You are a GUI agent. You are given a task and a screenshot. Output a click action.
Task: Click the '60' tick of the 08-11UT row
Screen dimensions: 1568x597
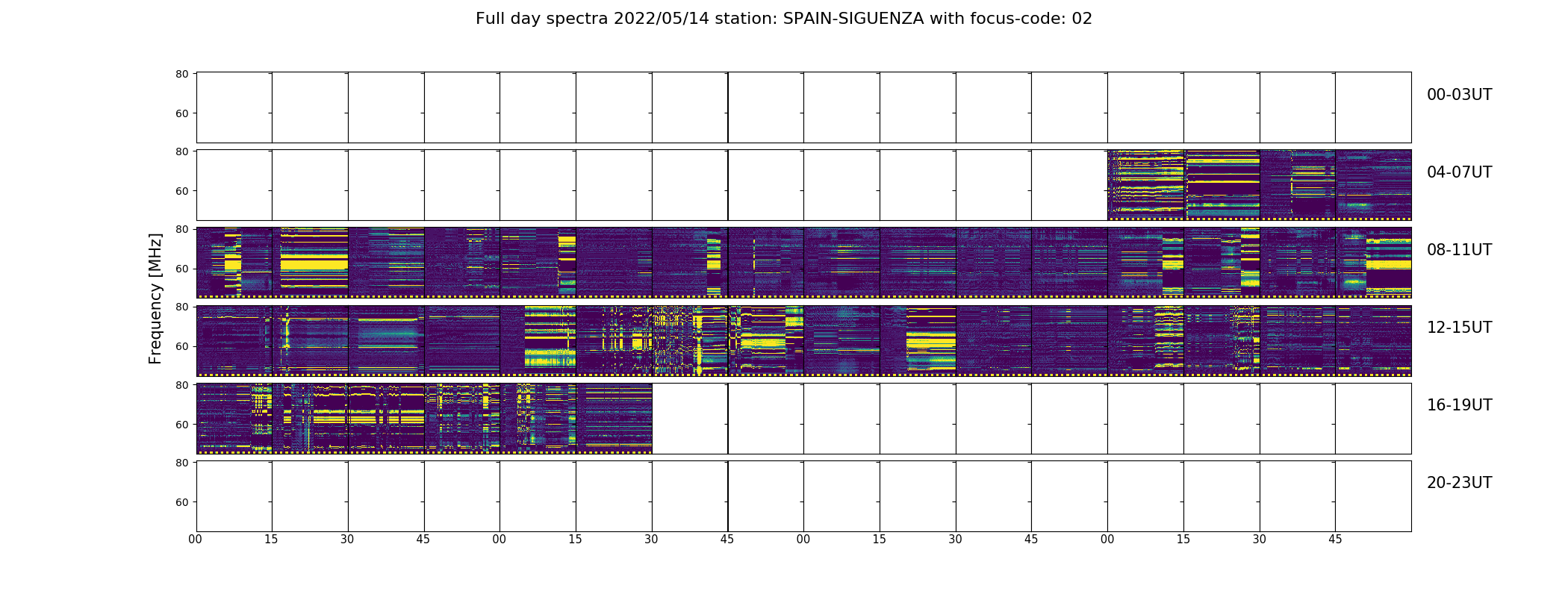pos(181,269)
